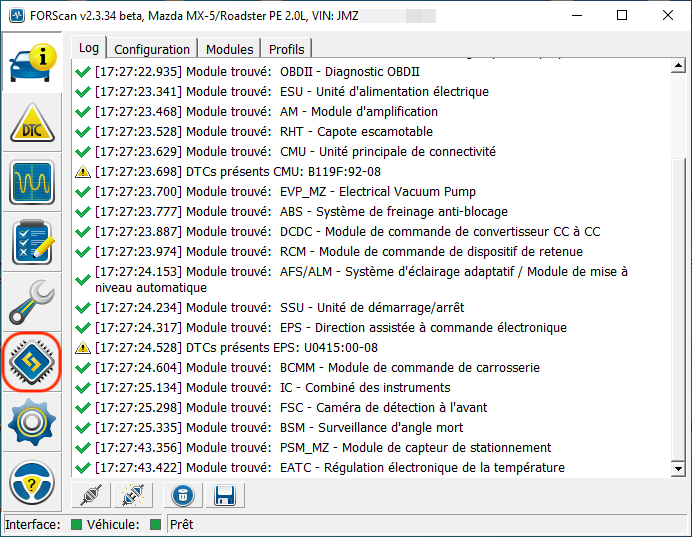Click green check beside EATC module entry

coord(83,468)
